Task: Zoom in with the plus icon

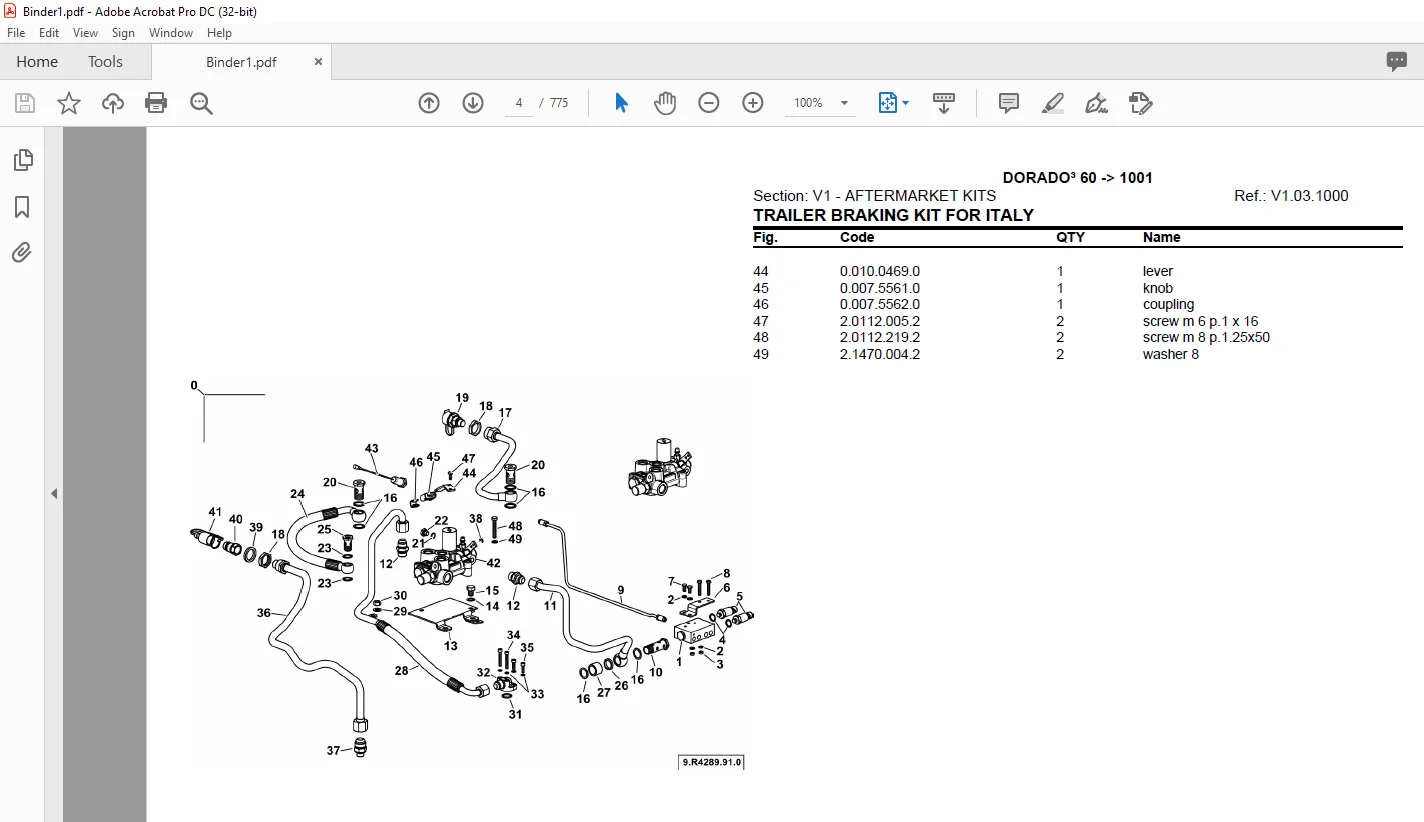Action: coord(753,103)
